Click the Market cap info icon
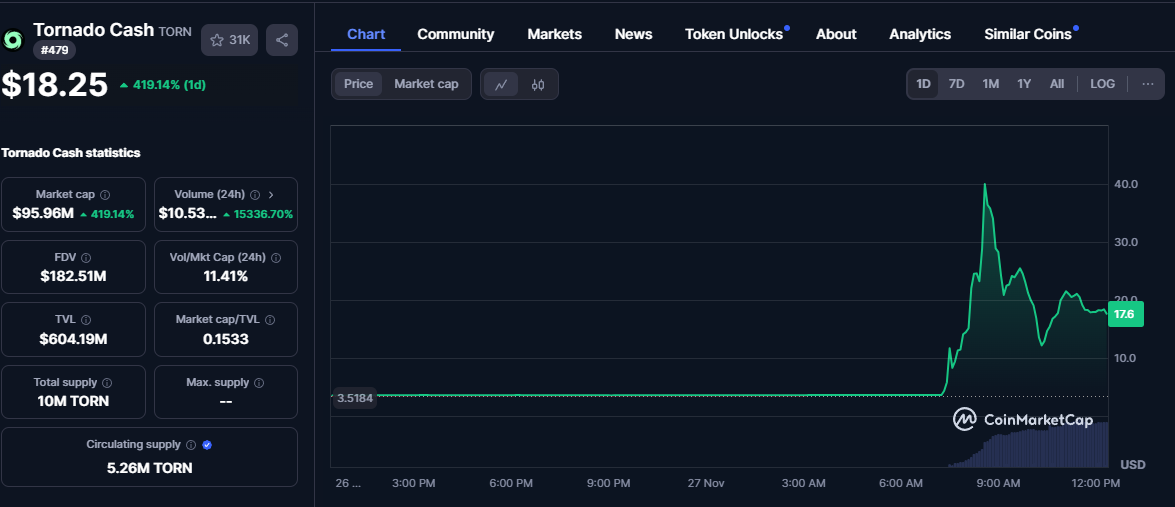 pyautogui.click(x=105, y=195)
